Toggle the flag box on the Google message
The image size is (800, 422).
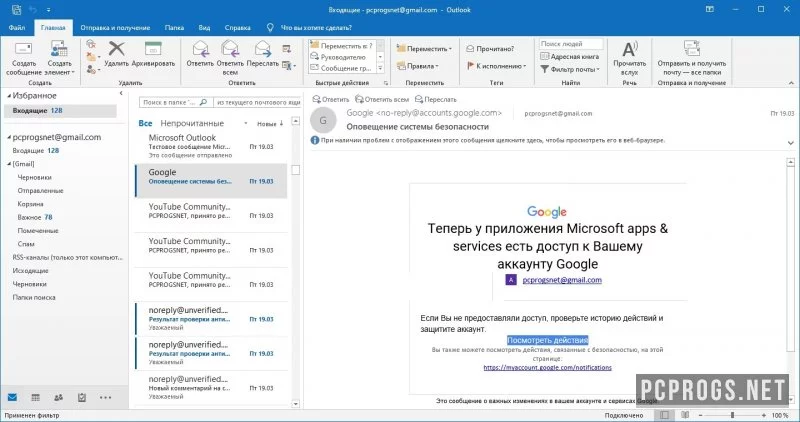(295, 170)
